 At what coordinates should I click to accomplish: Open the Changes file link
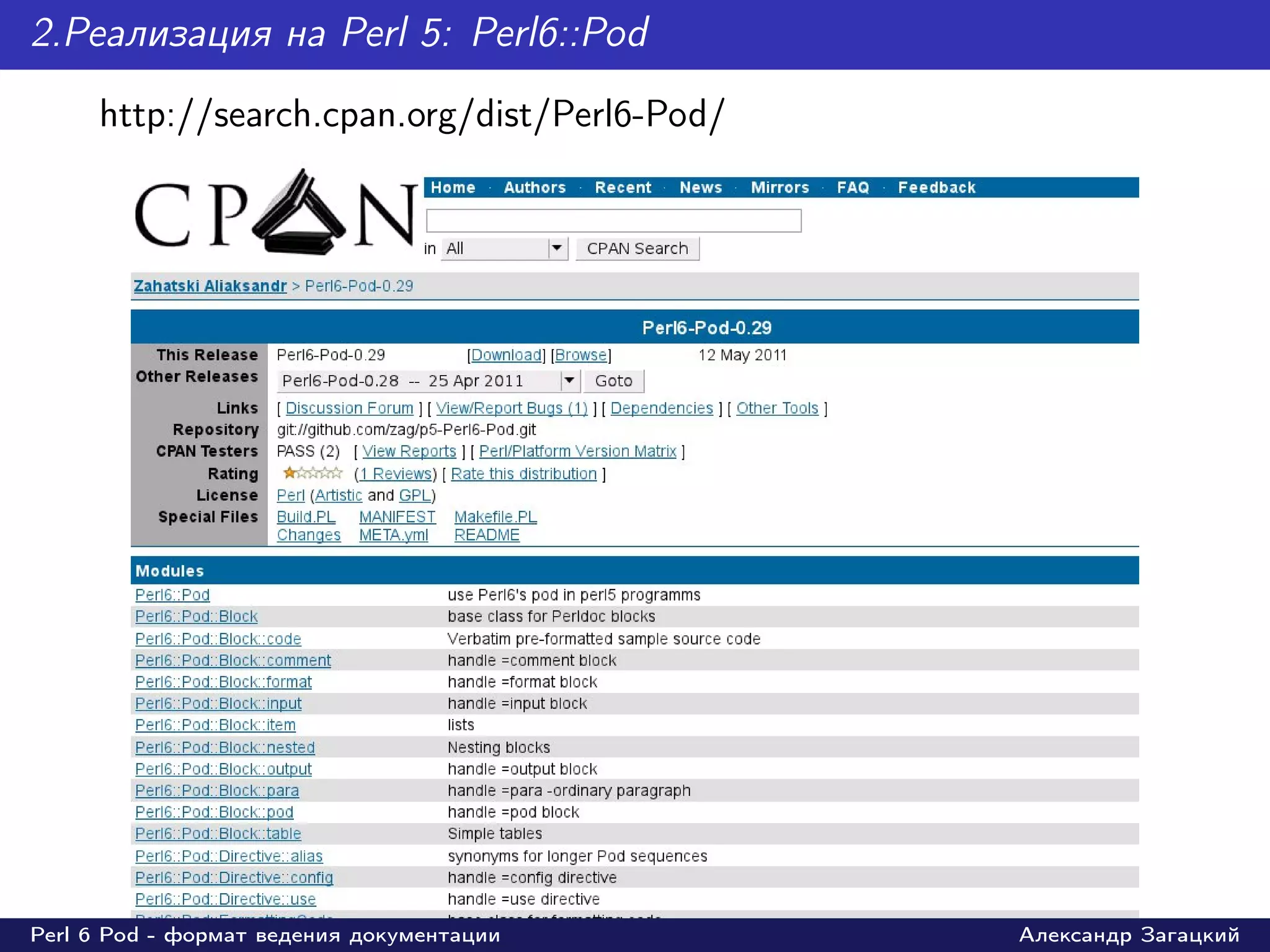309,535
